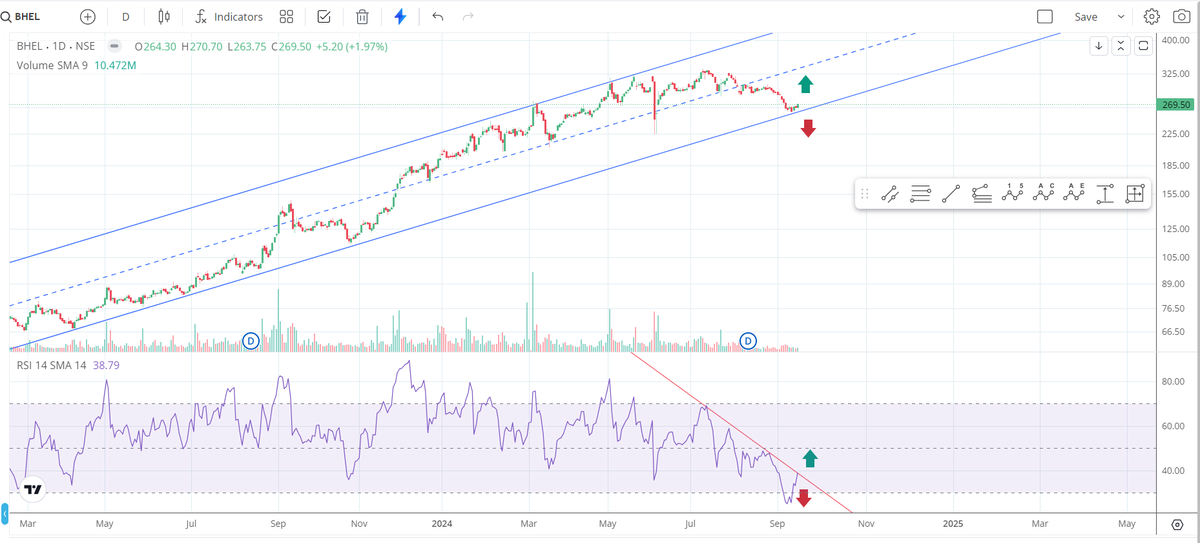The width and height of the screenshot is (1200, 543).
Task: Click the Save button
Action: coord(1086,16)
